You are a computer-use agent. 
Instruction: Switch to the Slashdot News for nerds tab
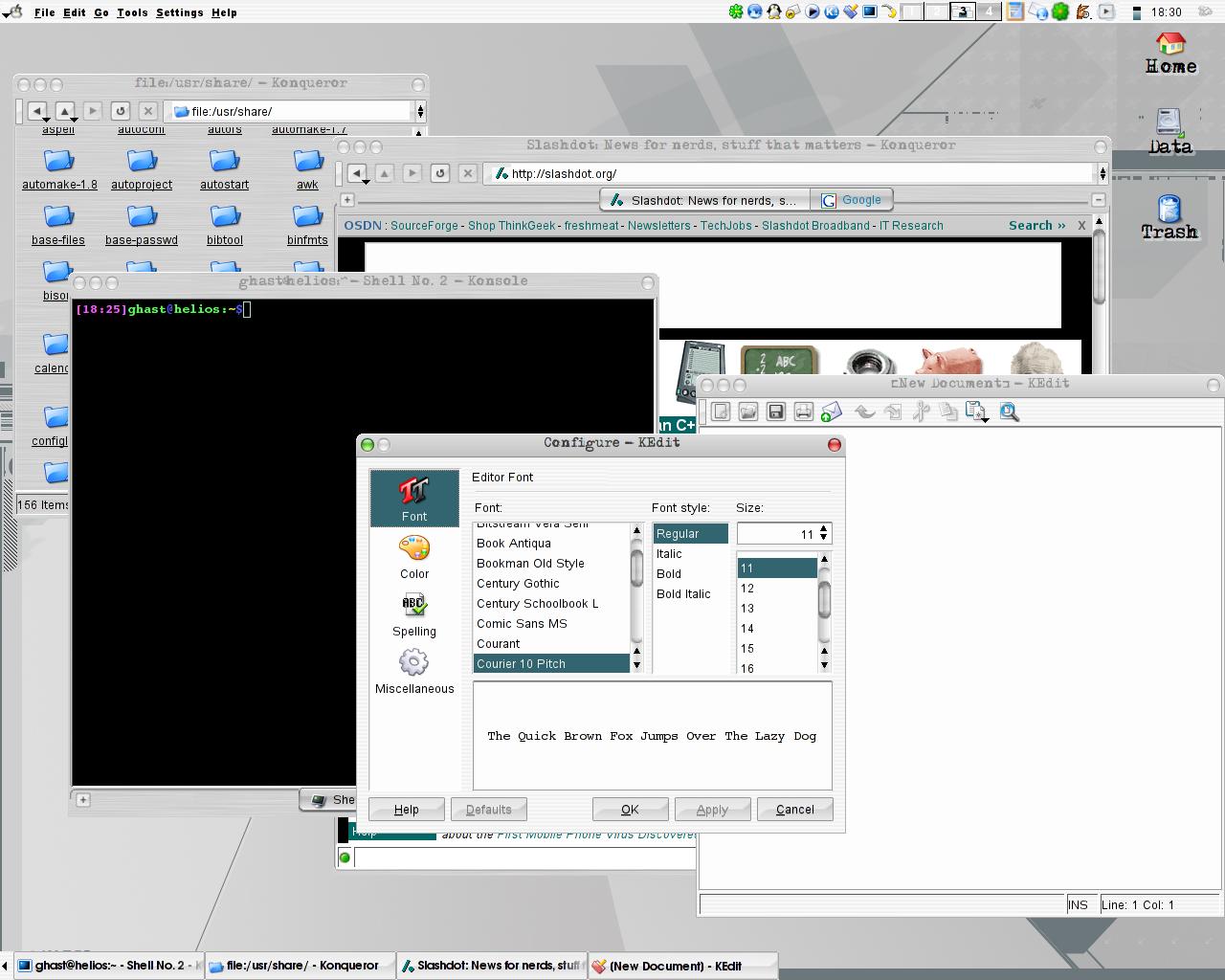click(705, 200)
